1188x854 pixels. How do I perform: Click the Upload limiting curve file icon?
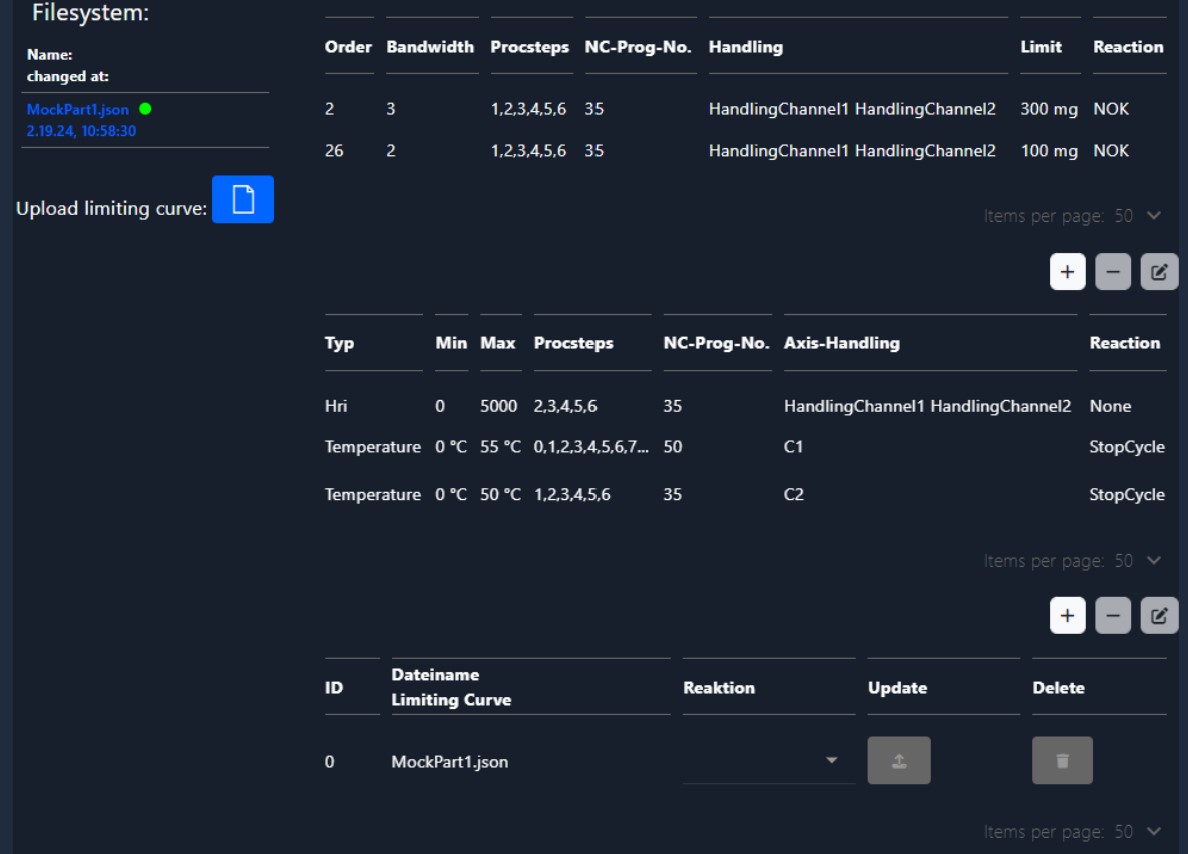click(x=243, y=200)
